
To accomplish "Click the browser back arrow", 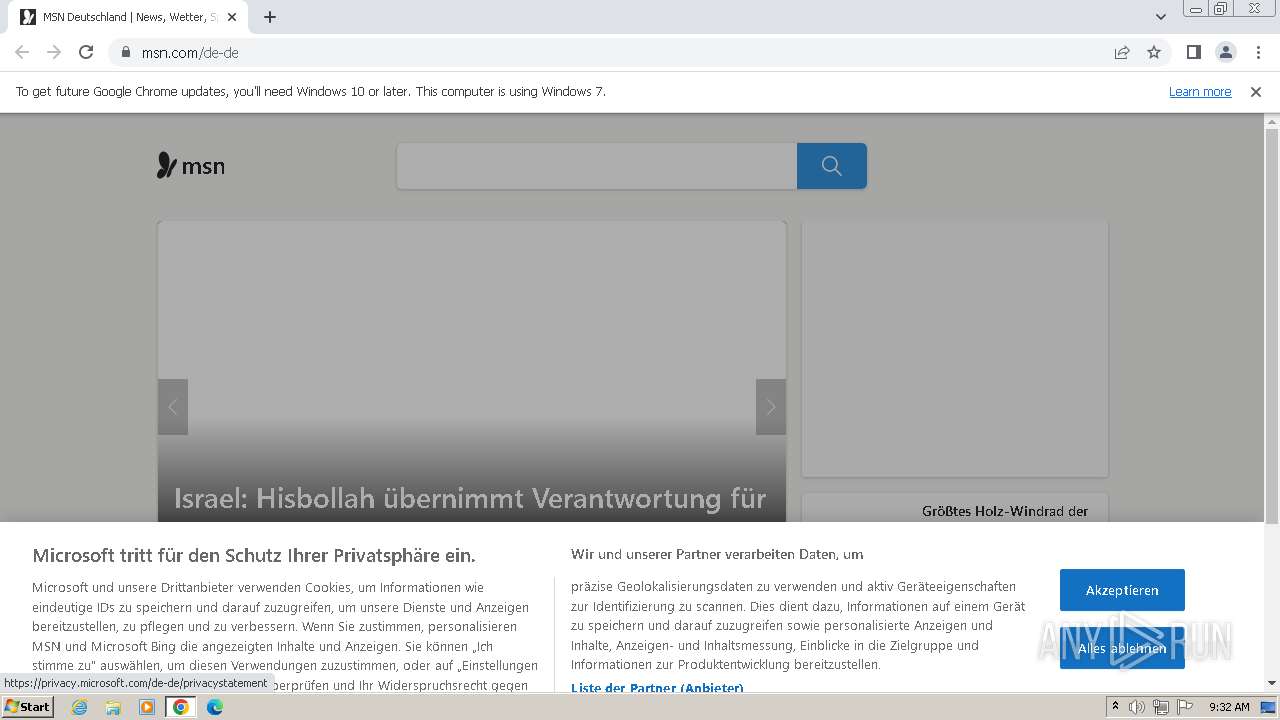I will [x=22, y=52].
